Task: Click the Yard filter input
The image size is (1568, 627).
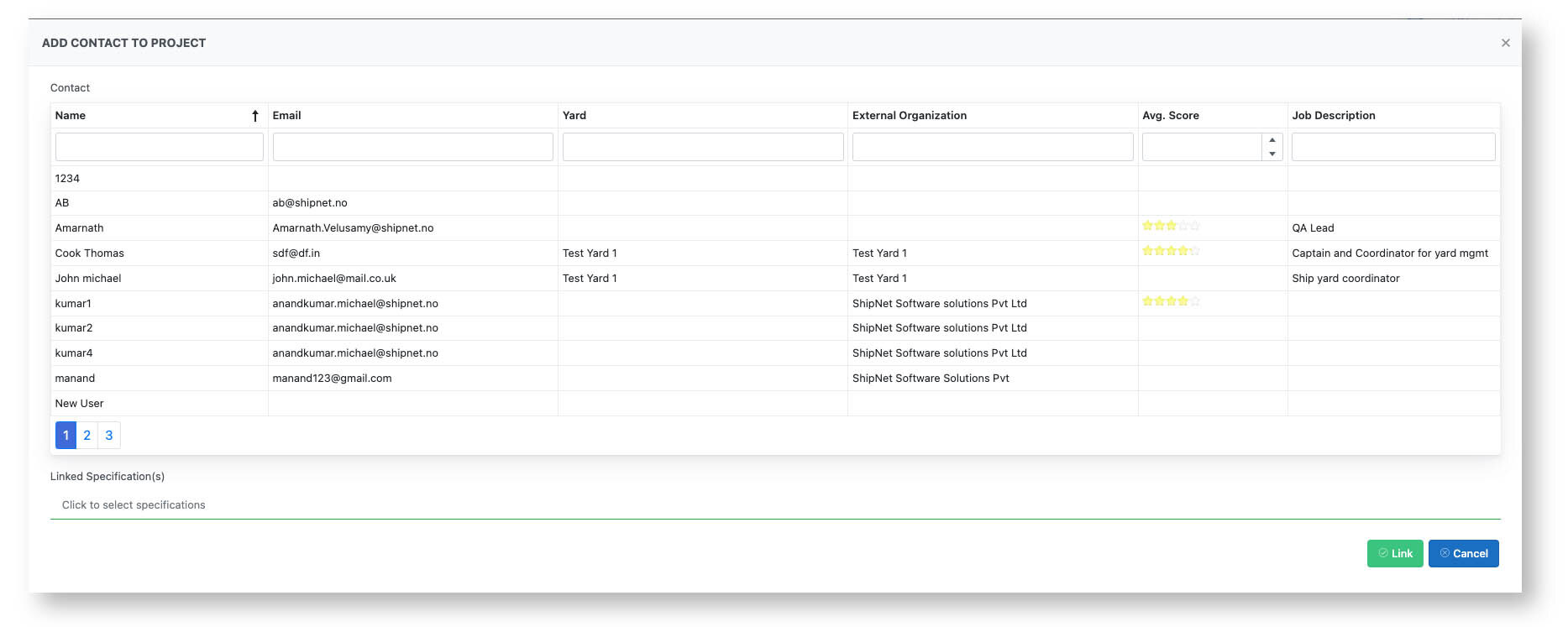Action: 703,147
